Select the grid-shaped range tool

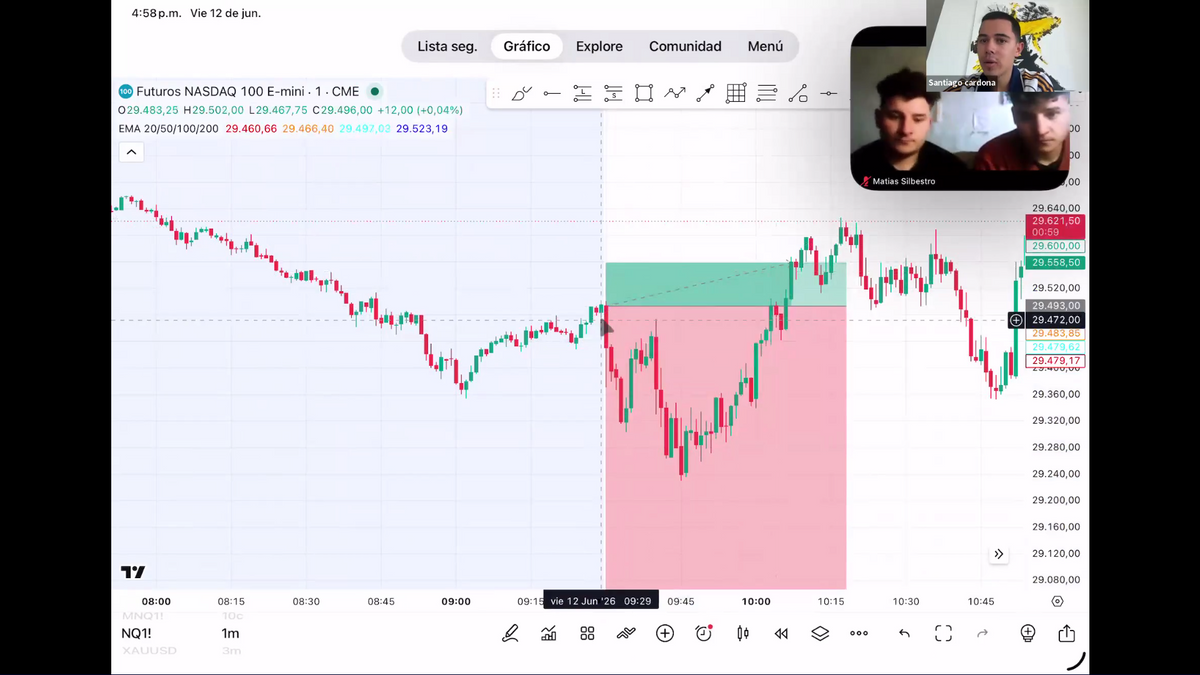coord(736,93)
